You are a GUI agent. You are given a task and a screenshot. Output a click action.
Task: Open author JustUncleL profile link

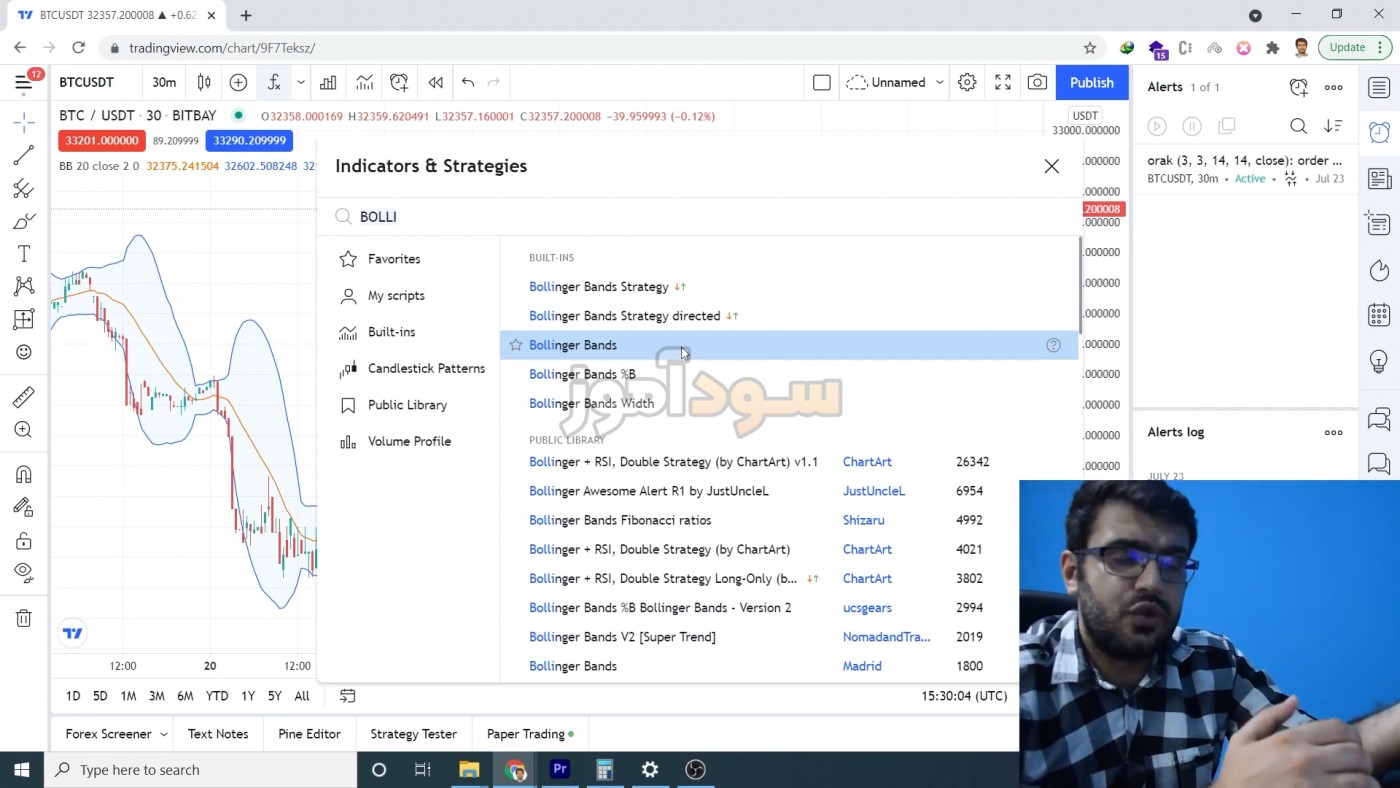[874, 491]
